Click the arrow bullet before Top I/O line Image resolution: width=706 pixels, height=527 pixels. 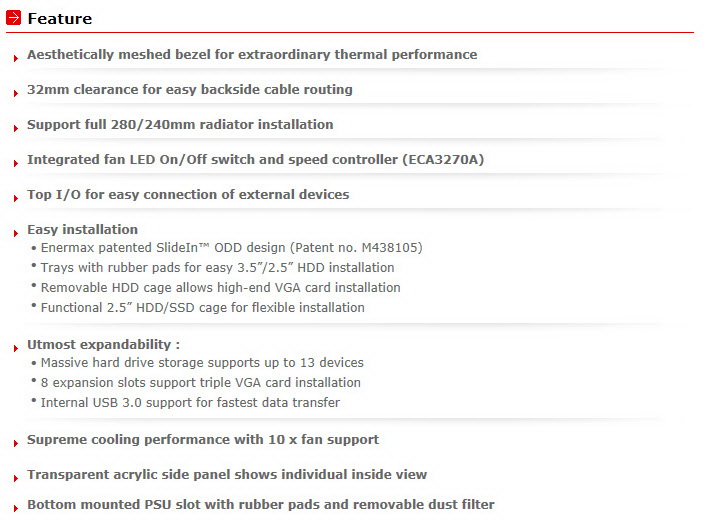click(x=16, y=198)
